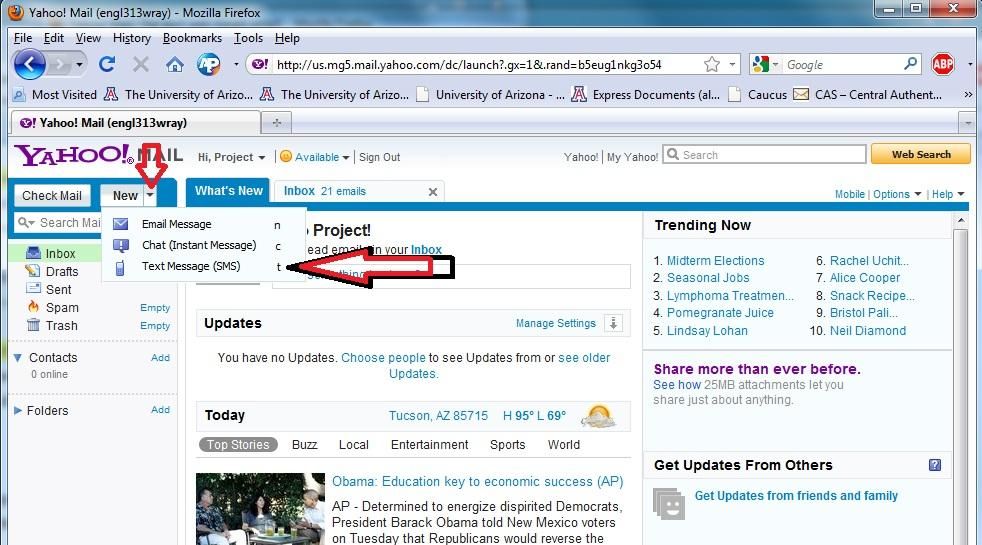Click the Adblock Plus ABP icon
Image resolution: width=982 pixels, height=545 pixels.
(x=943, y=64)
